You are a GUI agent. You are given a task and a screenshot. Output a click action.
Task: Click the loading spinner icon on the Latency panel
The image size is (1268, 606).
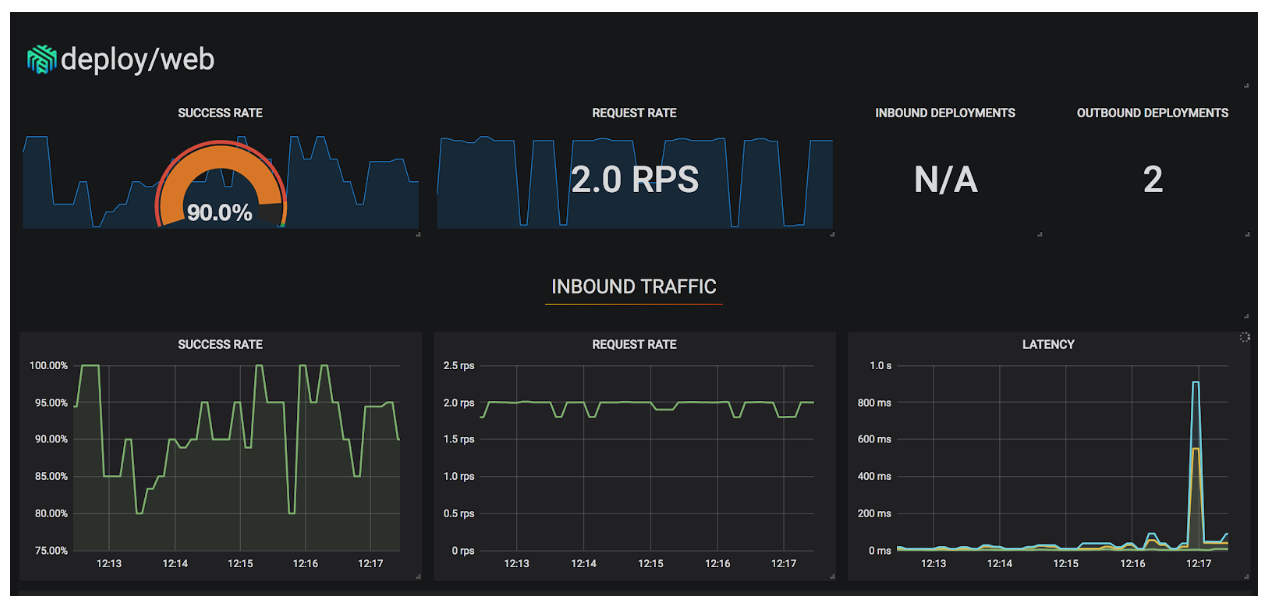coord(1244,337)
